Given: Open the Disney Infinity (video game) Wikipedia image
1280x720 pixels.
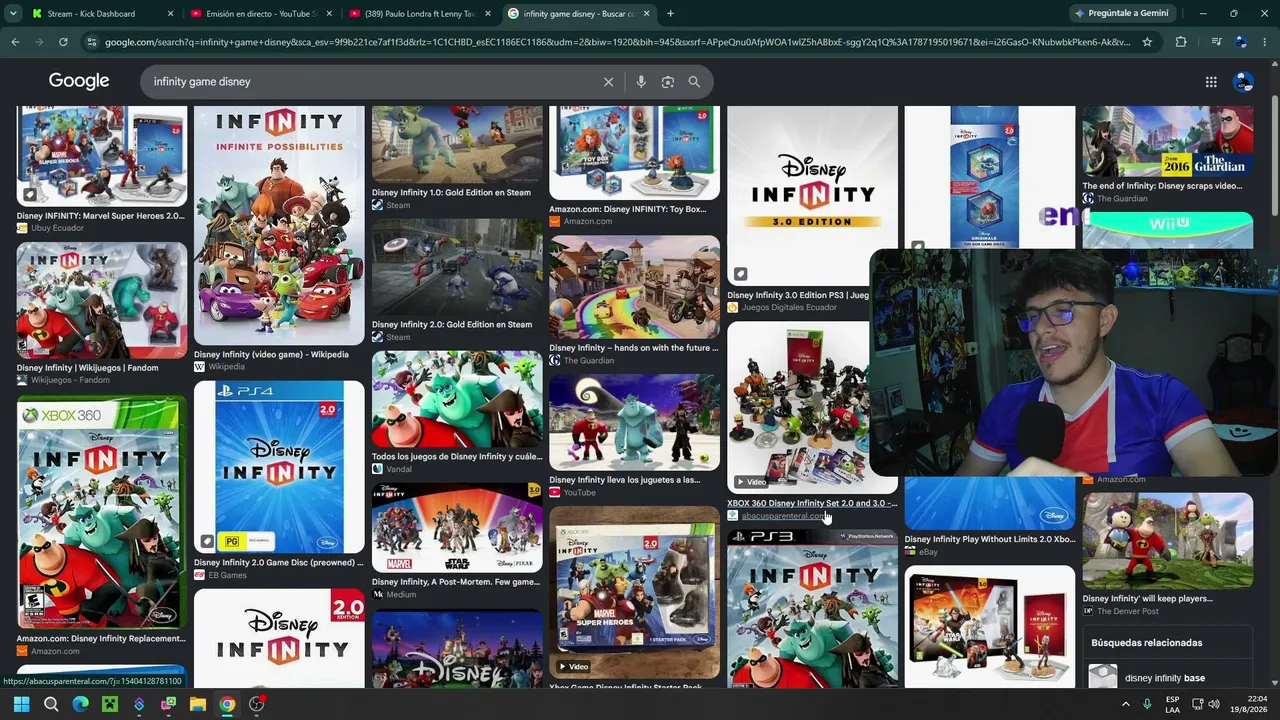Looking at the screenshot, I should pyautogui.click(x=279, y=225).
